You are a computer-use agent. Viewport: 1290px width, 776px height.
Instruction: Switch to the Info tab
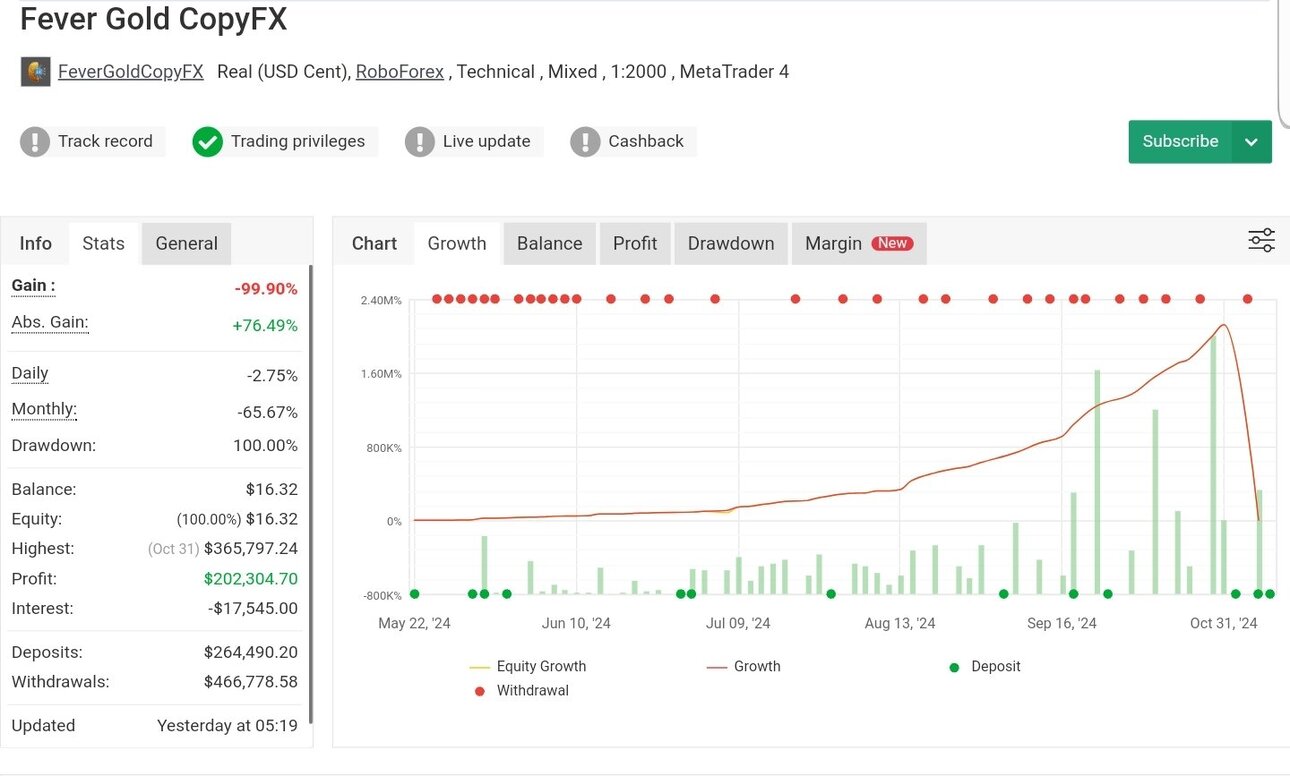[36, 243]
